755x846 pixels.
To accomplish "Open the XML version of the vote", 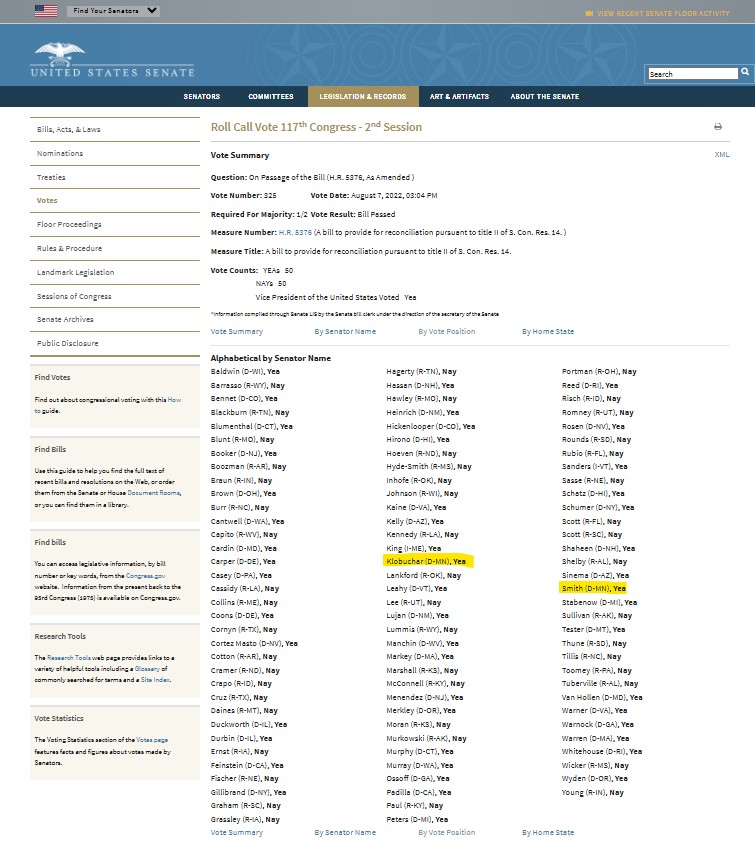I will click(722, 155).
